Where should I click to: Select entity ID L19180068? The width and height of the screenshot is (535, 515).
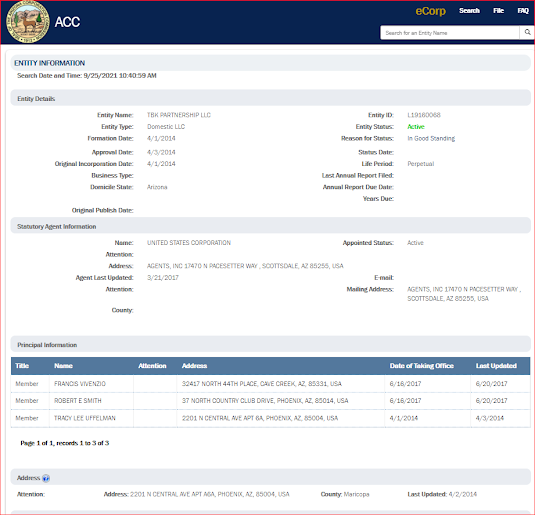click(424, 115)
